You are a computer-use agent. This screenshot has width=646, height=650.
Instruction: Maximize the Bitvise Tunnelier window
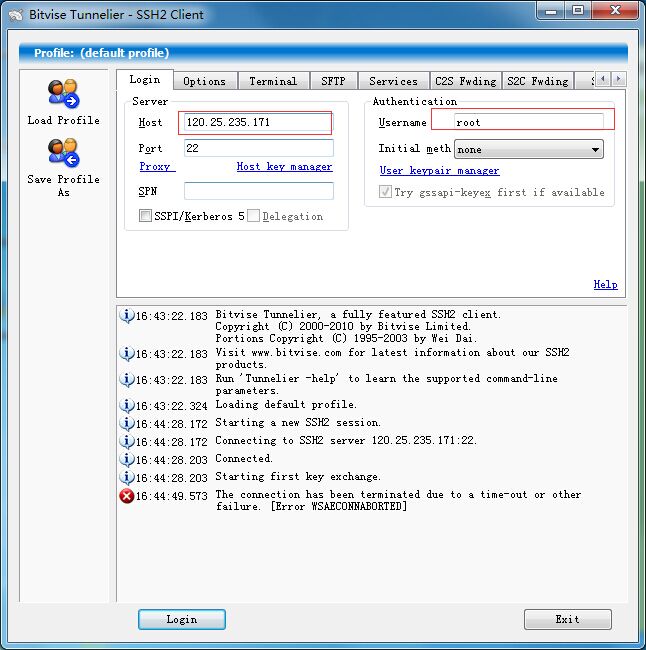[578, 11]
